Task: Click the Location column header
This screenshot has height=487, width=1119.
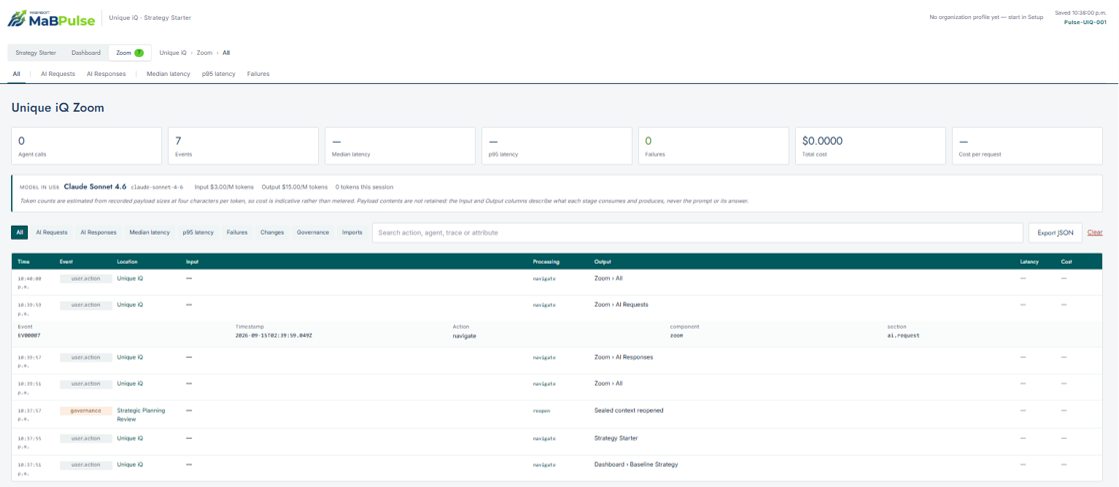Action: 127,262
